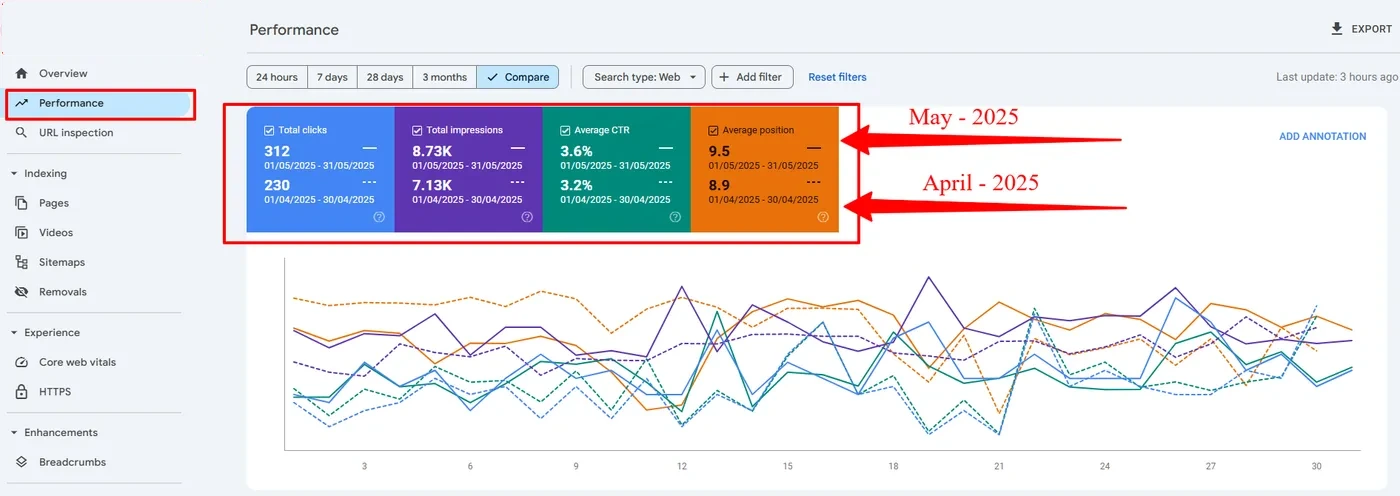This screenshot has height=496, width=1400.
Task: Collapse the Enhancements section
Action: tap(14, 432)
